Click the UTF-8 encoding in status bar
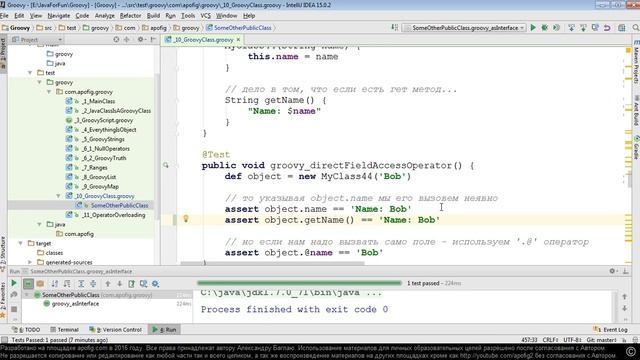Viewport: 640px width, 360px height. click(x=572, y=340)
